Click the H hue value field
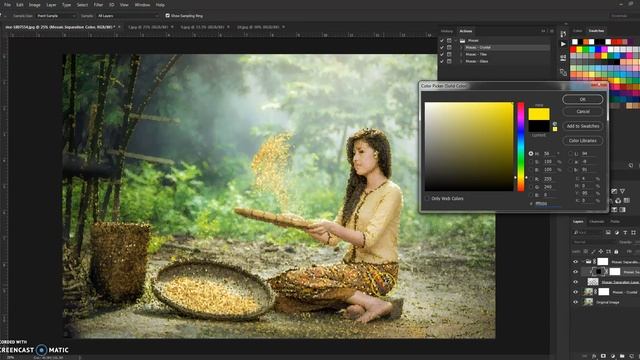Viewport: 640px width, 360px height. 549,153
